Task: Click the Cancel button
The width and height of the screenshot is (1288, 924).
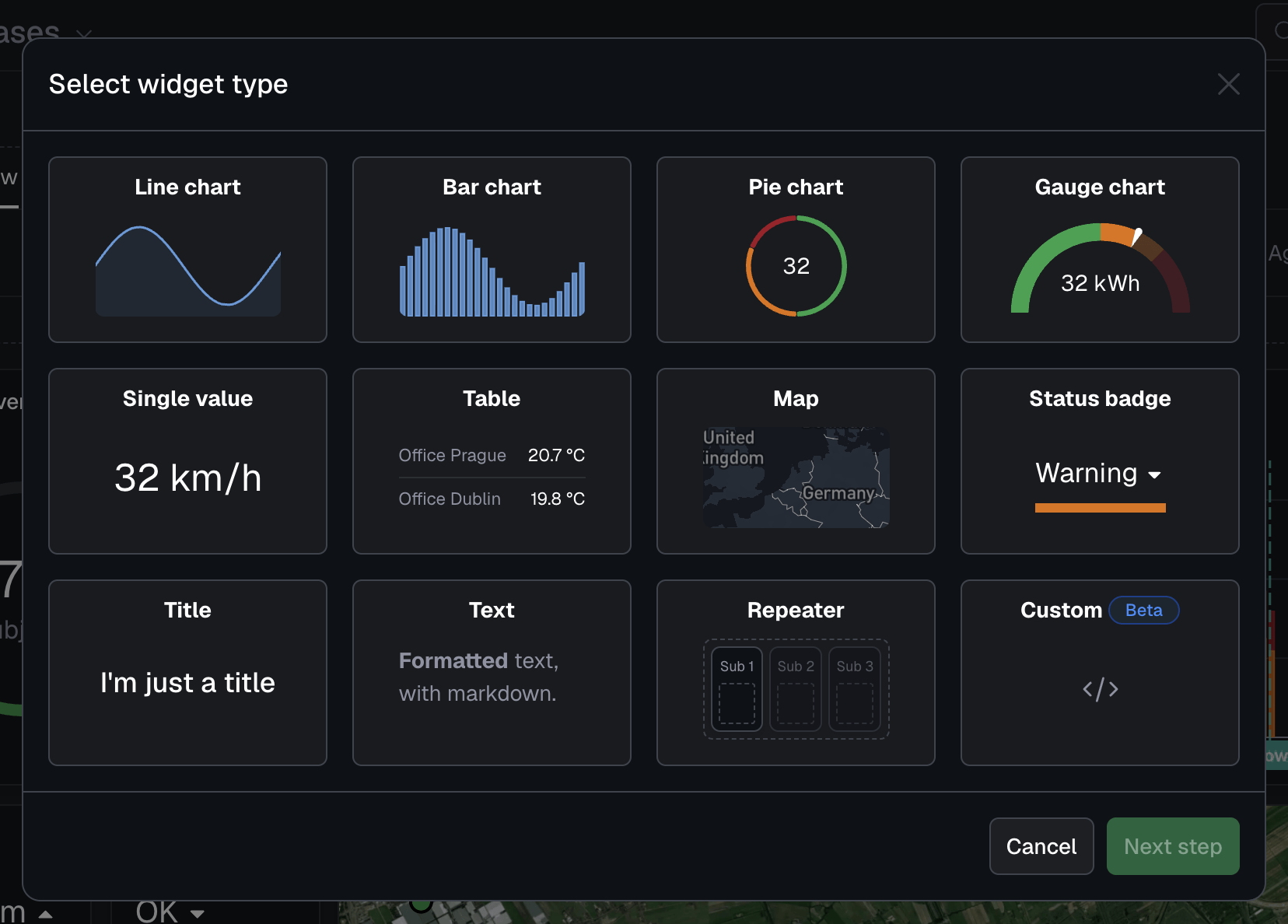Action: coord(1041,846)
